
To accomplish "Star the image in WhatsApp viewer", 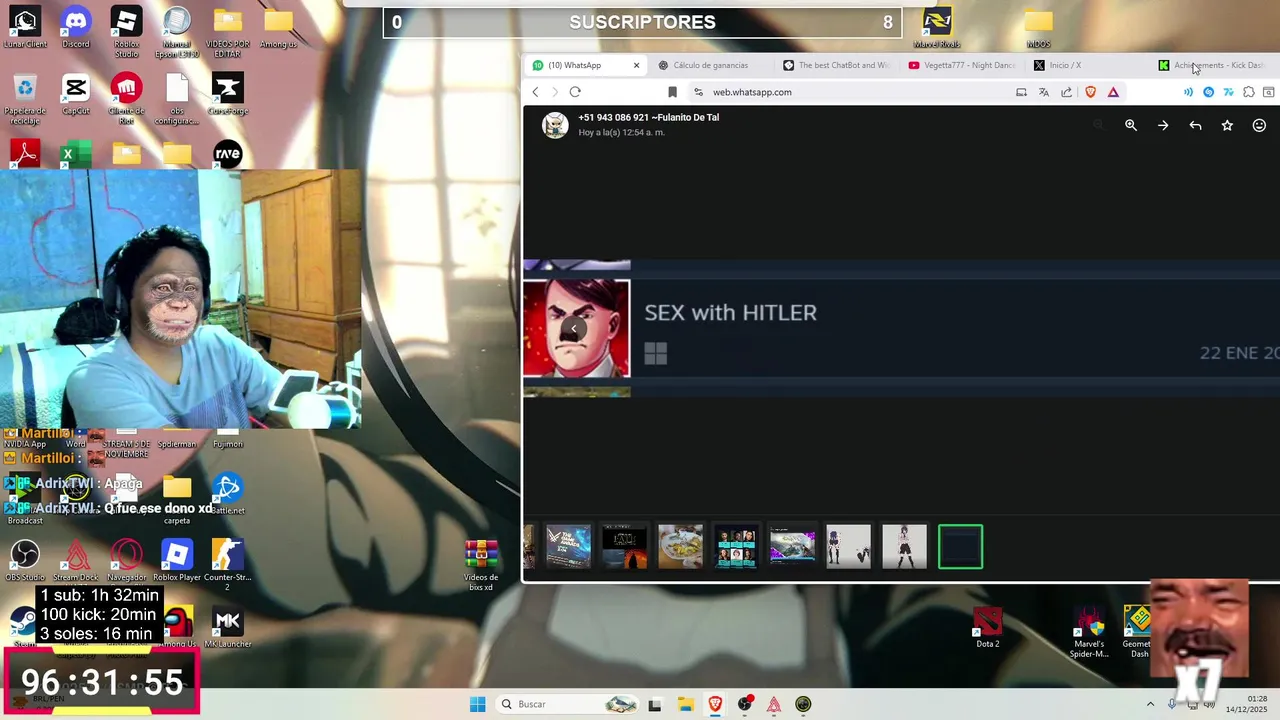I will pos(1227,125).
